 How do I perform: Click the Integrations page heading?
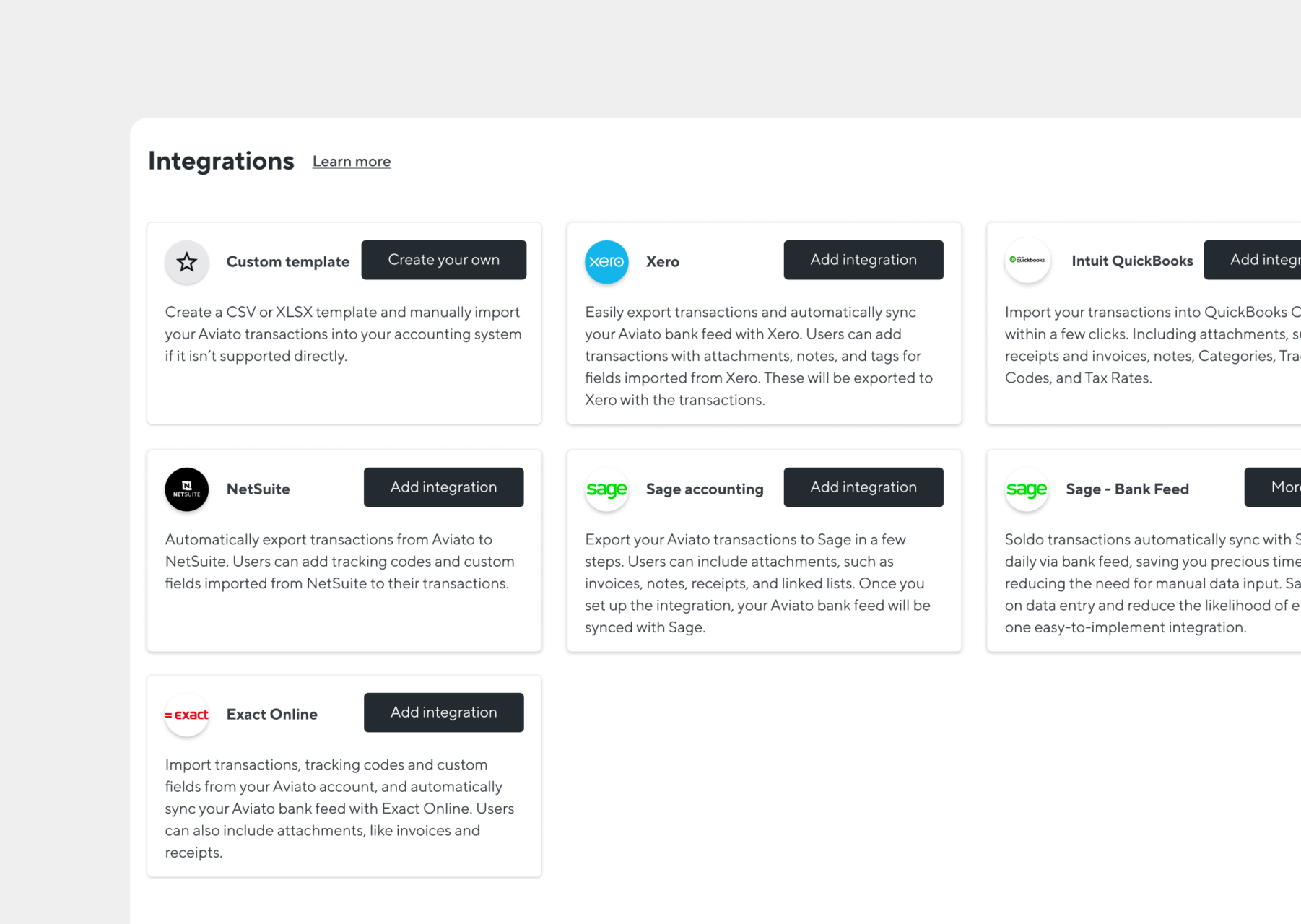[221, 160]
